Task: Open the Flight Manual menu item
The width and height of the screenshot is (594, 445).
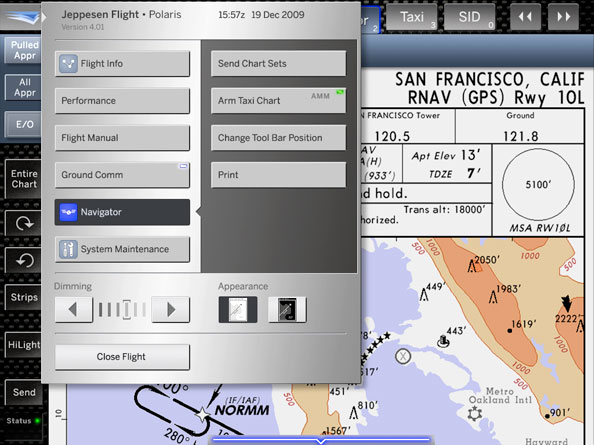Action: 122,137
